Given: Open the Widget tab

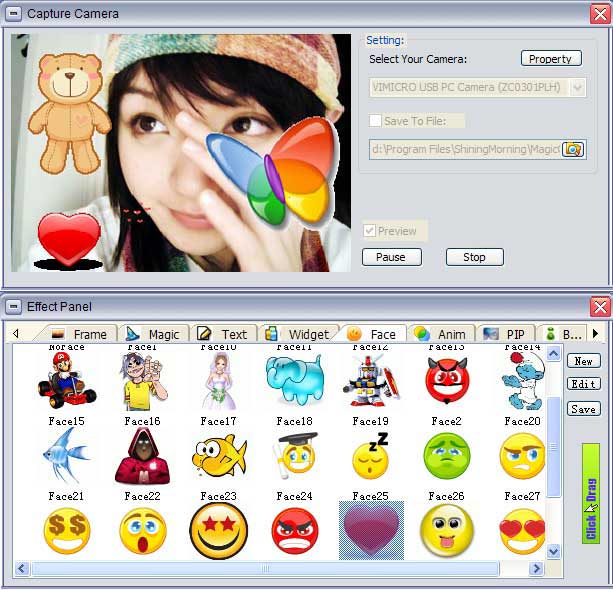Looking at the screenshot, I should tap(298, 334).
